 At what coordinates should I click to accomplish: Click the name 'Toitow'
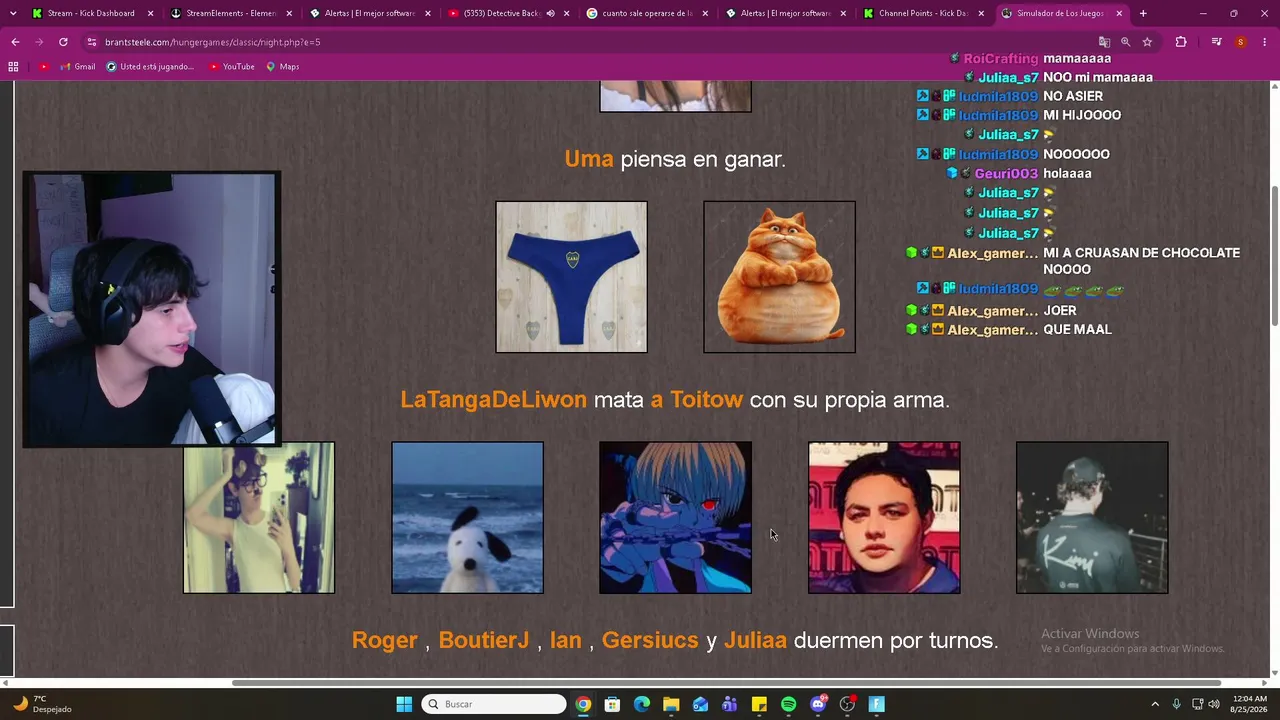706,400
